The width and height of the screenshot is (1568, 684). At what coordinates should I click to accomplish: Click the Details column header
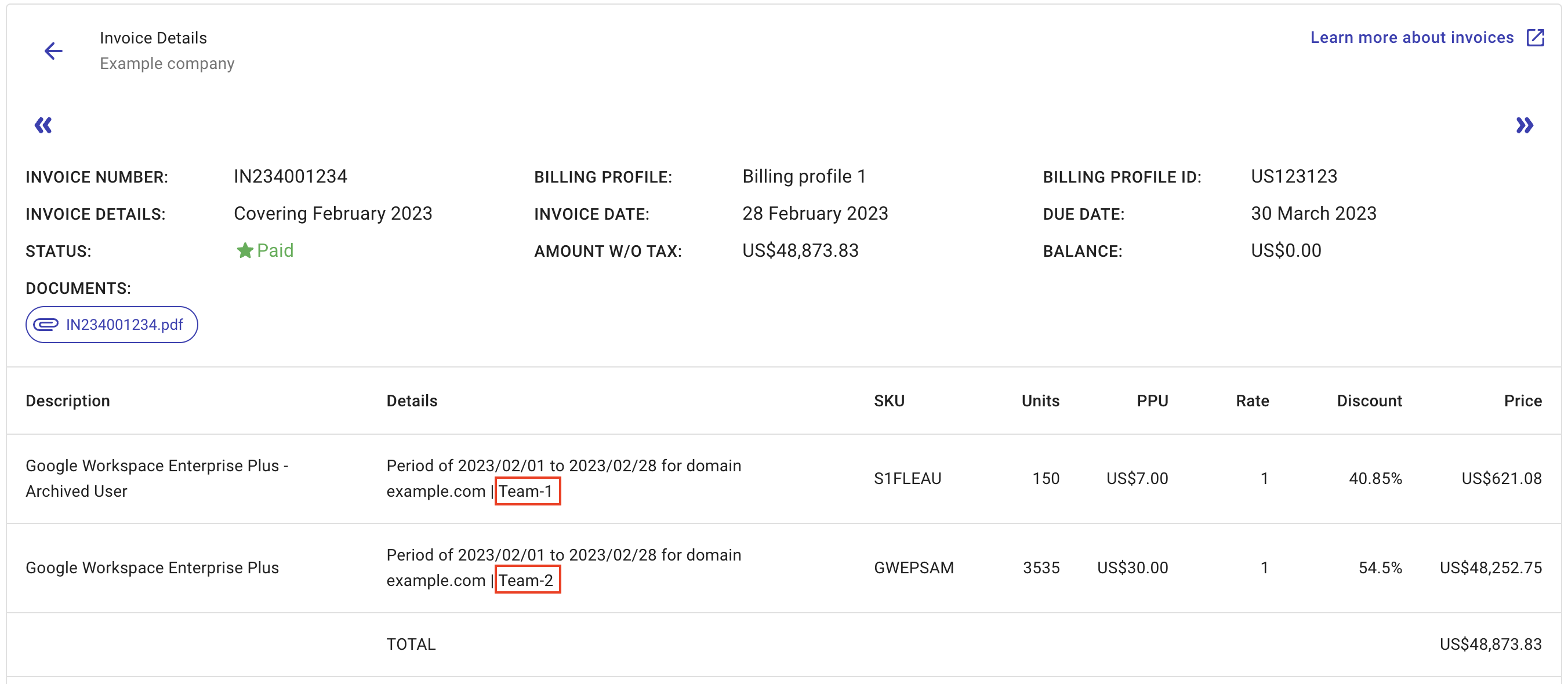[x=412, y=401]
